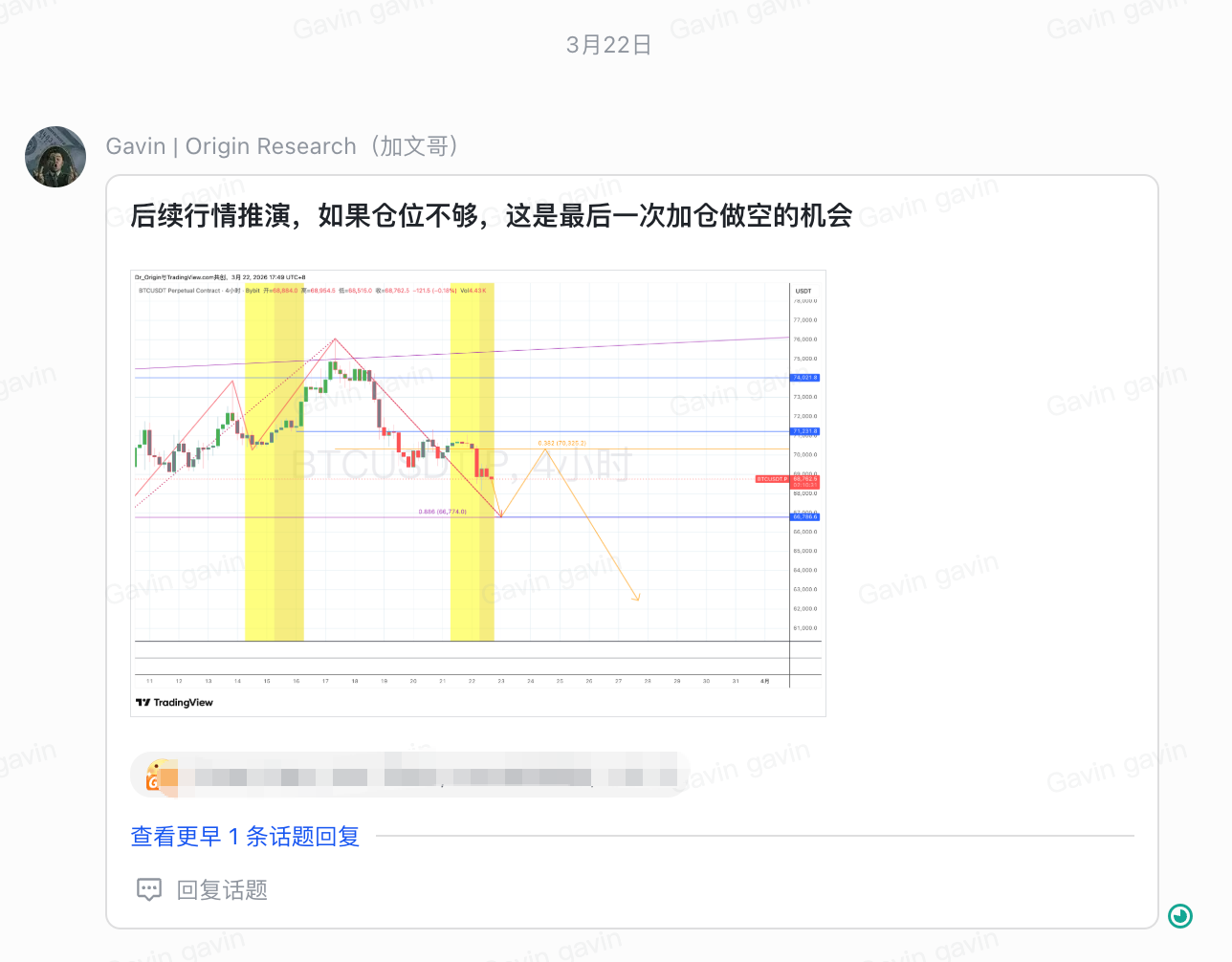Click the reply topic speech bubble icon

click(149, 890)
